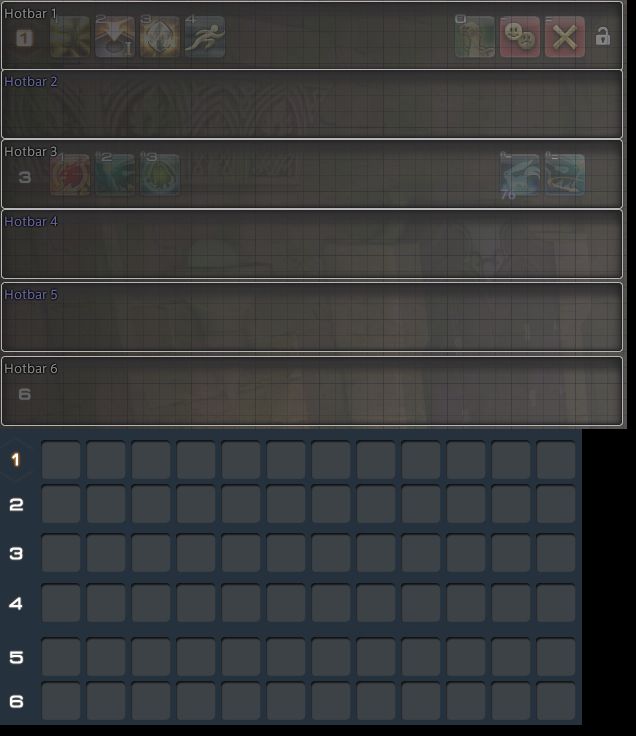Toggle the hotbar padlock icon

pyautogui.click(x=603, y=36)
